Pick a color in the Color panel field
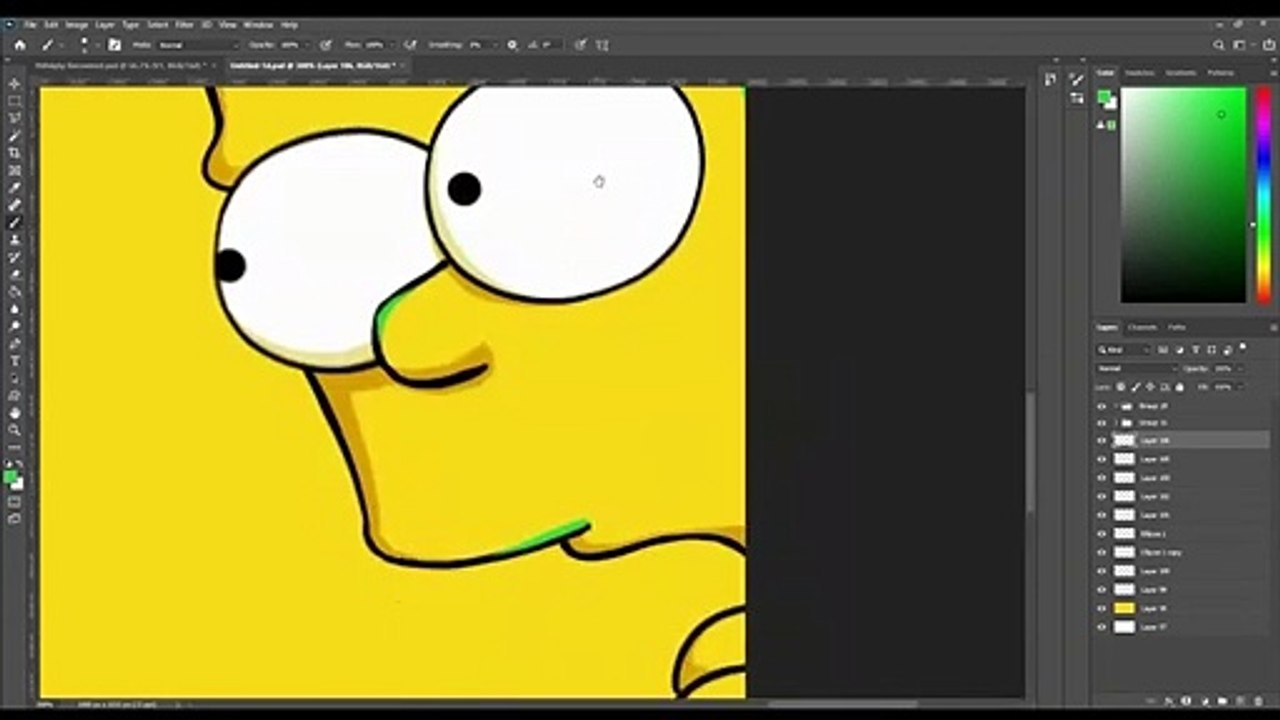 pyautogui.click(x=1183, y=195)
